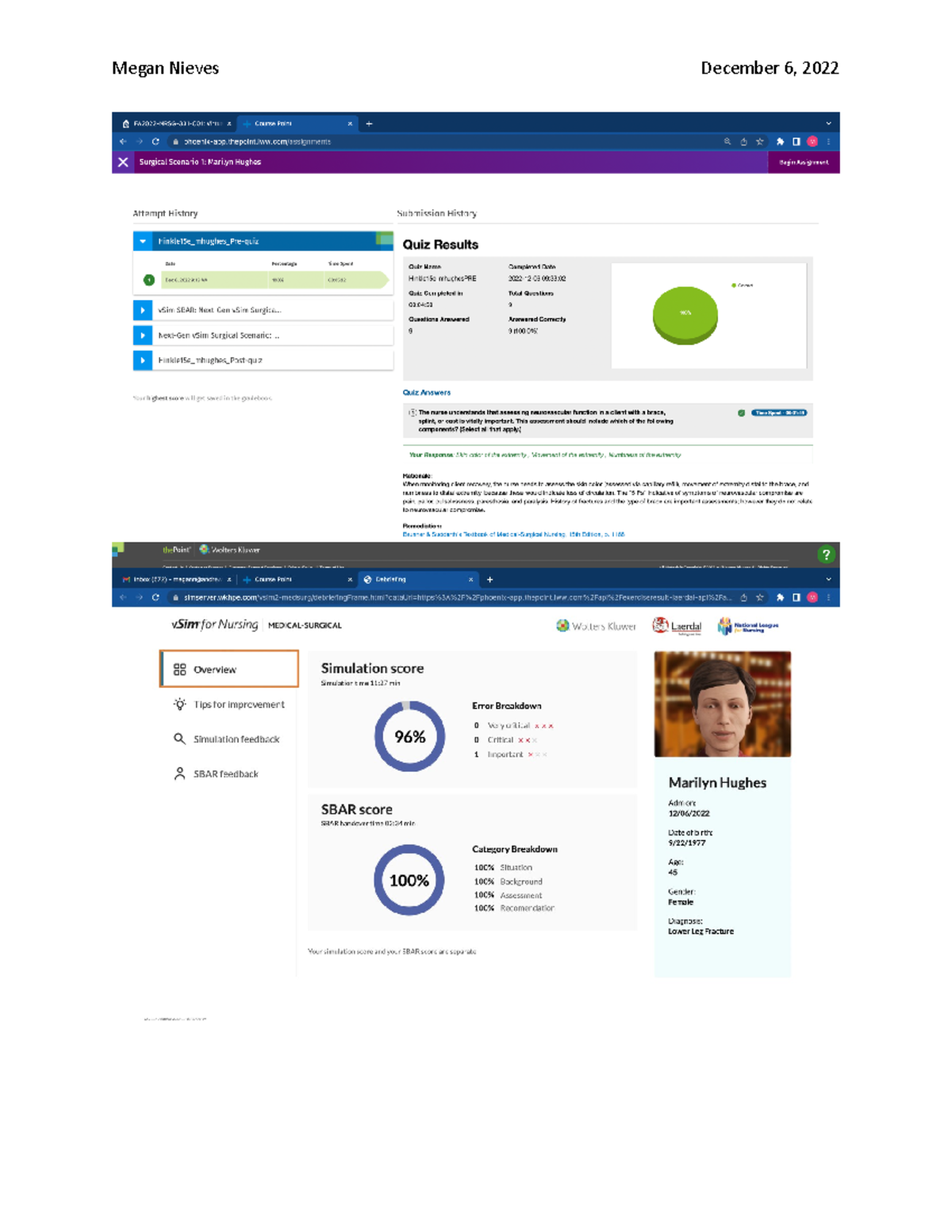Click the green help question mark icon
952x1232 pixels.
point(825,553)
